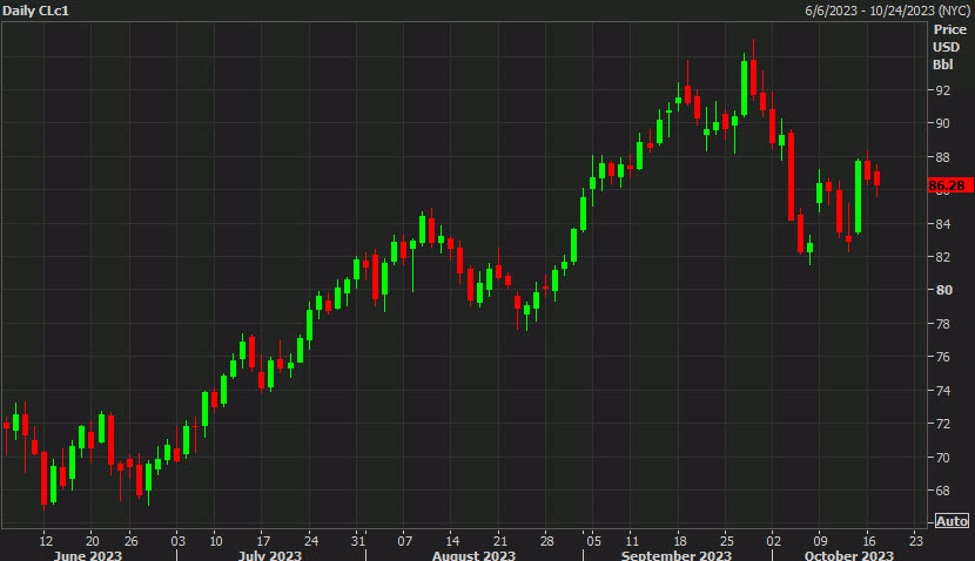Click the June 2023 month label
Image resolution: width=975 pixels, height=561 pixels.
point(88,555)
